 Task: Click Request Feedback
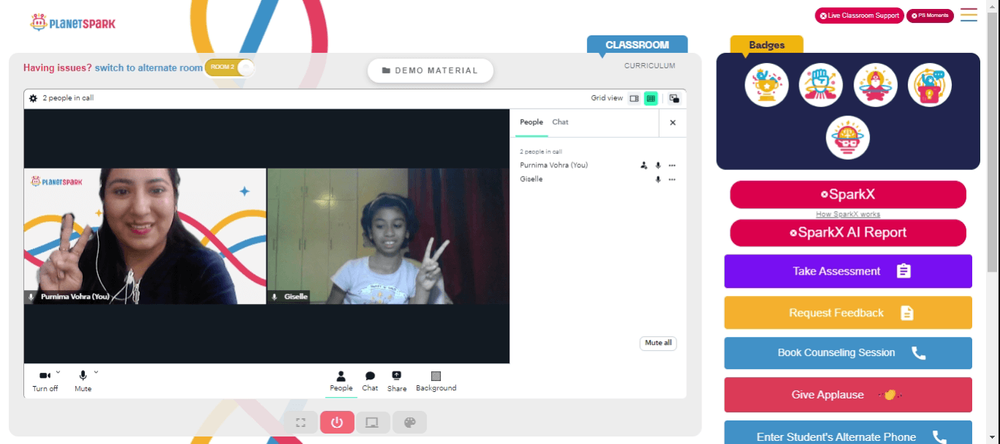click(x=848, y=313)
